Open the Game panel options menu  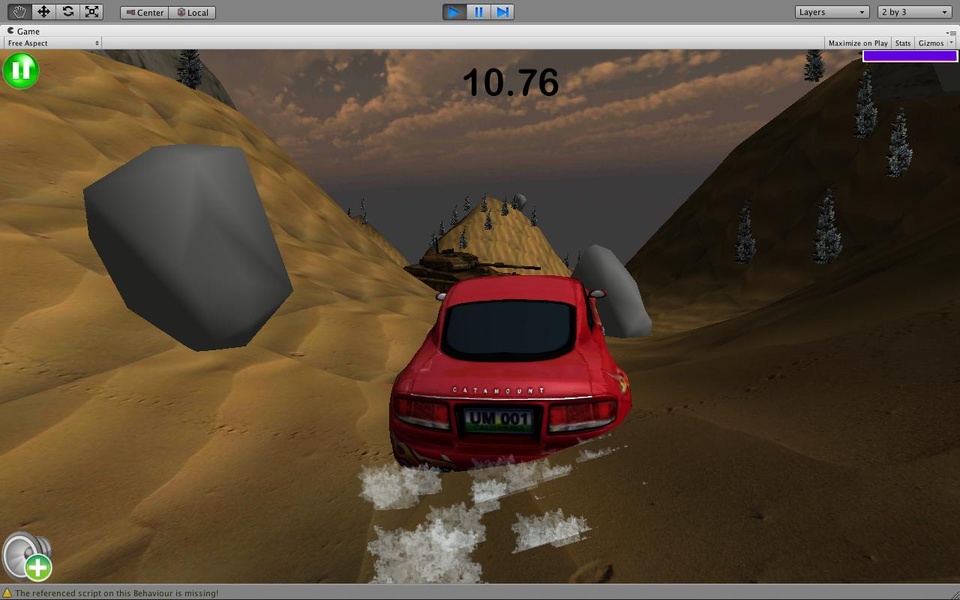(950, 32)
